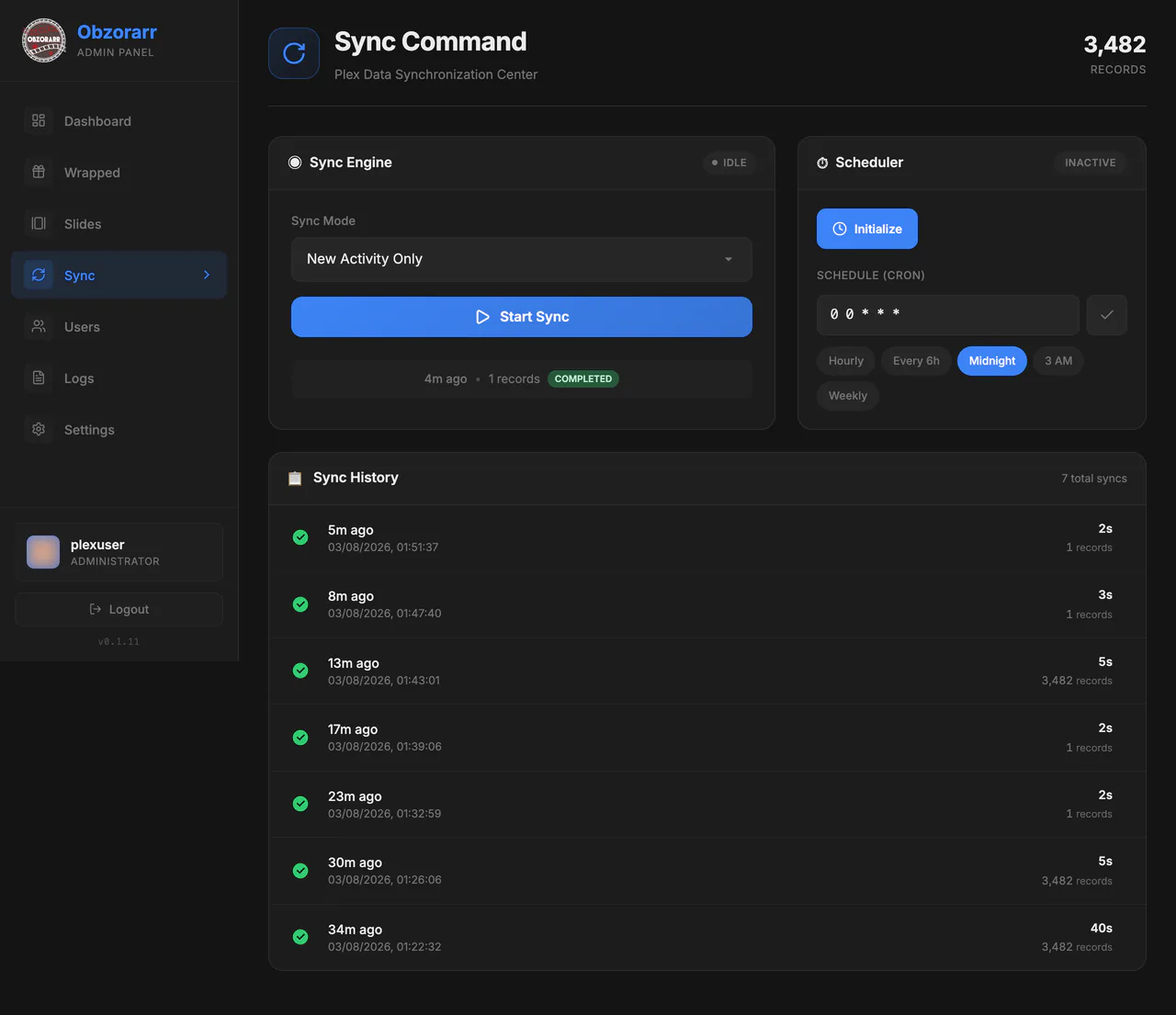
Task: Open the Dashboard page
Action: point(119,120)
